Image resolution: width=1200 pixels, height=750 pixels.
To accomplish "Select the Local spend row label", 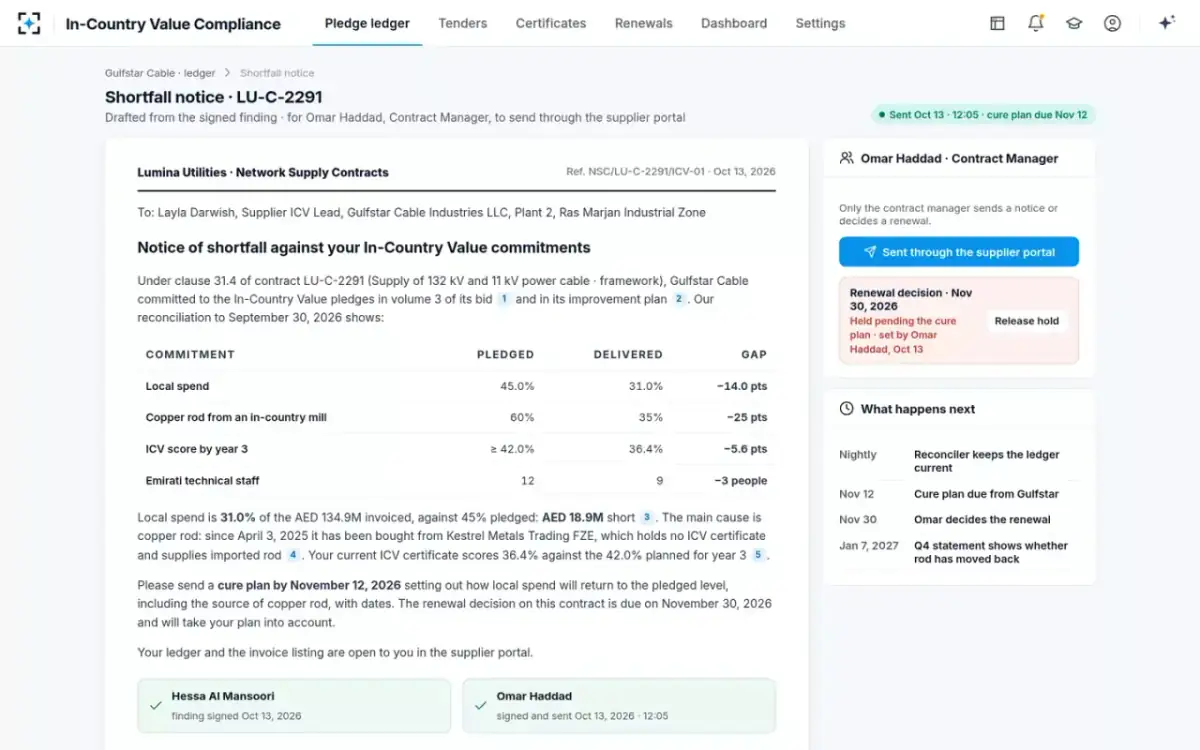I will pos(177,386).
